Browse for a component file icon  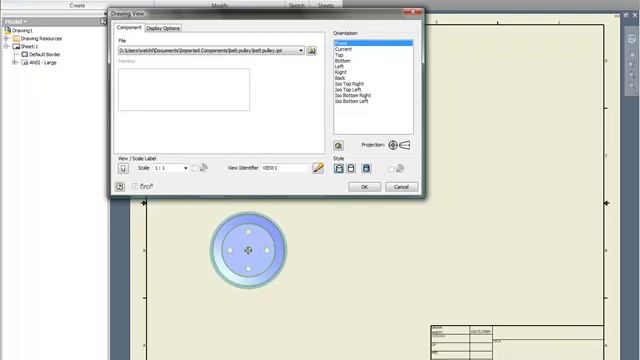pyautogui.click(x=311, y=51)
